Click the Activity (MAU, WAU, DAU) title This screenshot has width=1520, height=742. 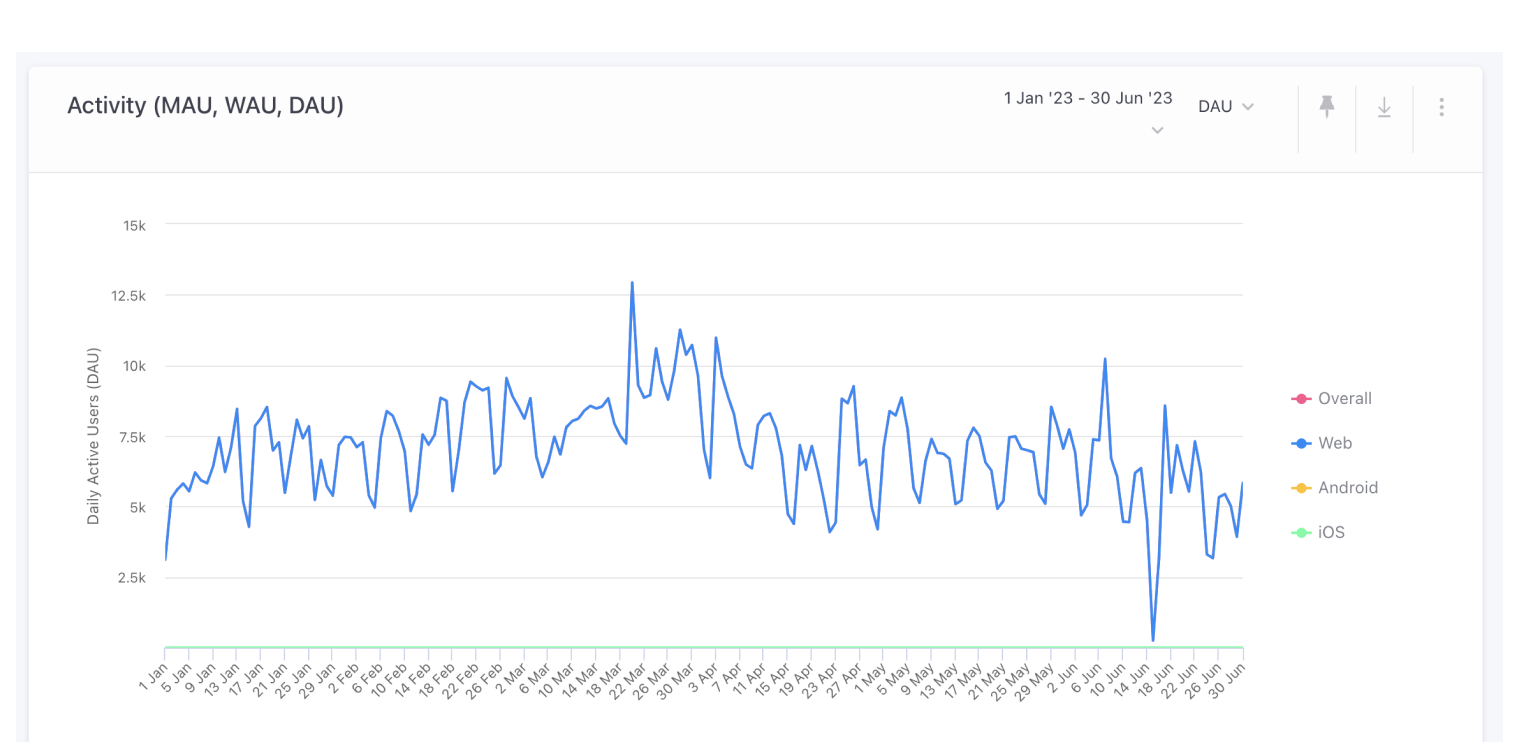tap(205, 105)
